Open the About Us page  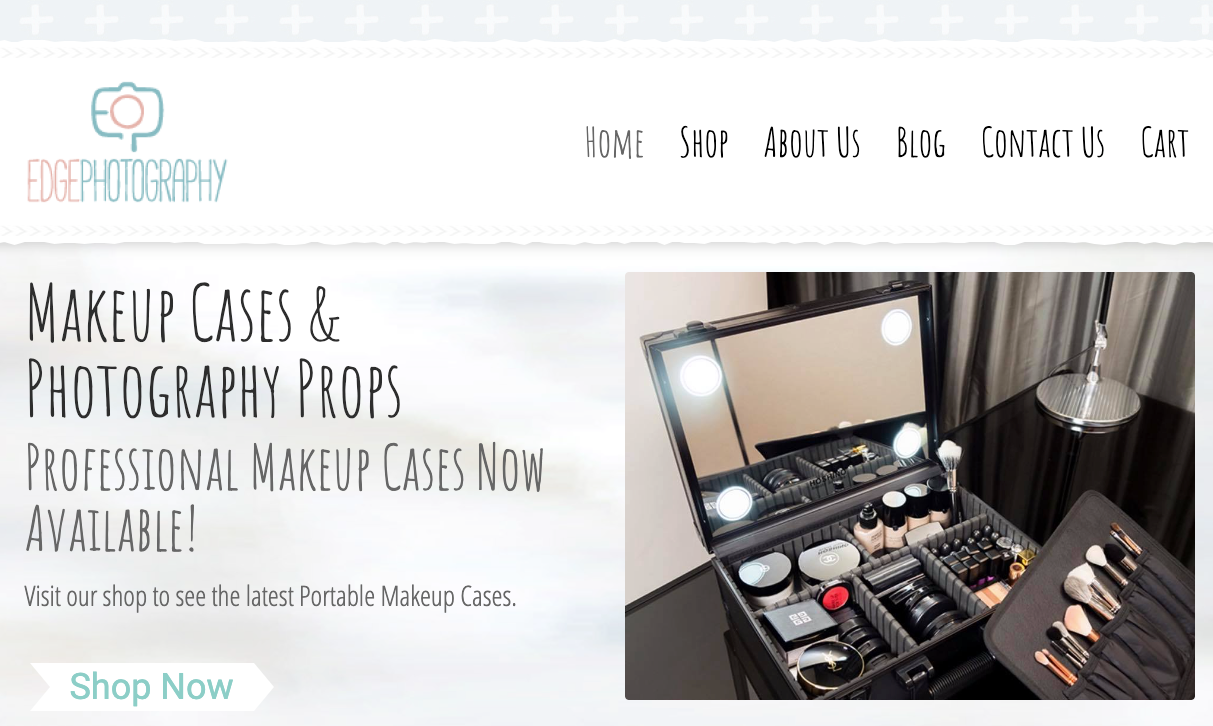point(812,142)
